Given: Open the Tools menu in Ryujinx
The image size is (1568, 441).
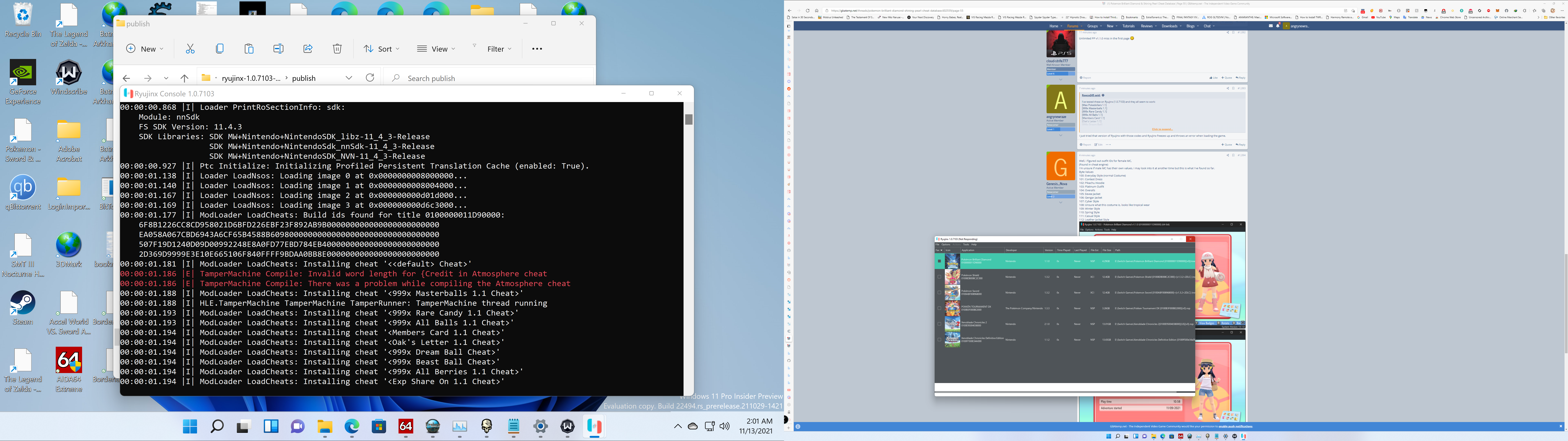Looking at the screenshot, I should [x=966, y=244].
